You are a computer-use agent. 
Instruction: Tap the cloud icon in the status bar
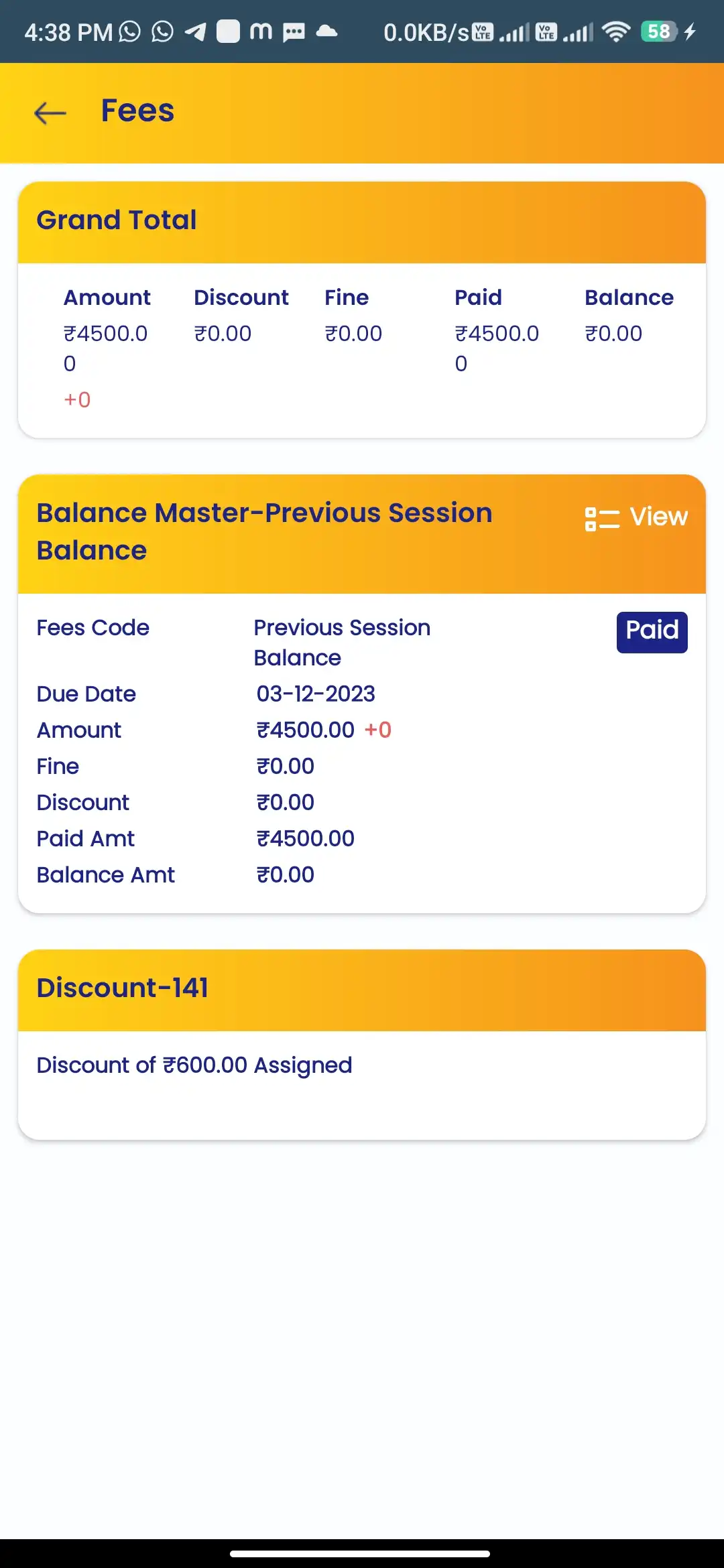(x=326, y=31)
